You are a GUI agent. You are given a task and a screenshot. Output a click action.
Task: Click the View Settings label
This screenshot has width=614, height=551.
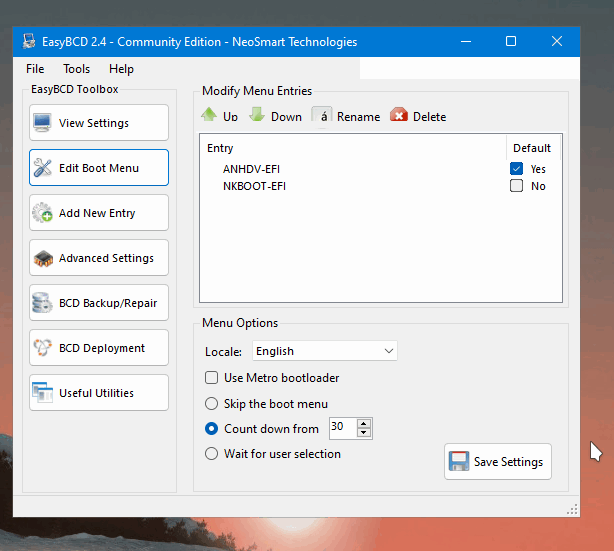pyautogui.click(x=94, y=123)
